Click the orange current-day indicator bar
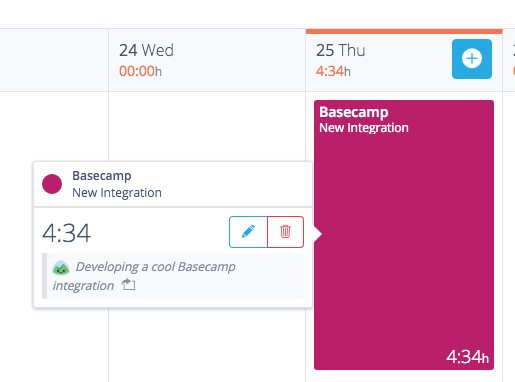The height and width of the screenshot is (382, 515). click(x=404, y=31)
